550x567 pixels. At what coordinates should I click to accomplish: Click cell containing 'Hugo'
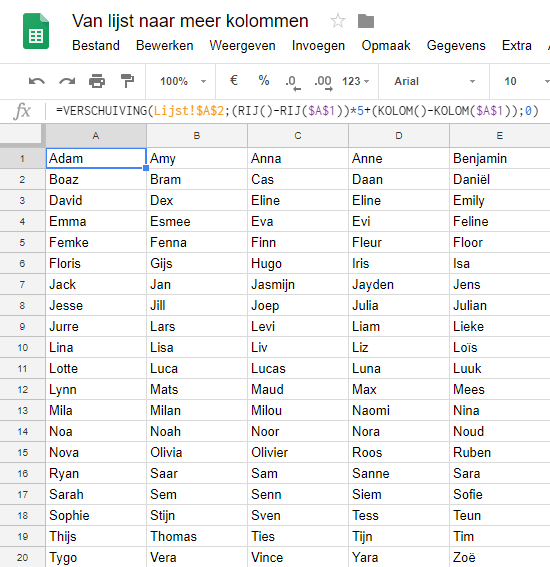click(x=298, y=263)
